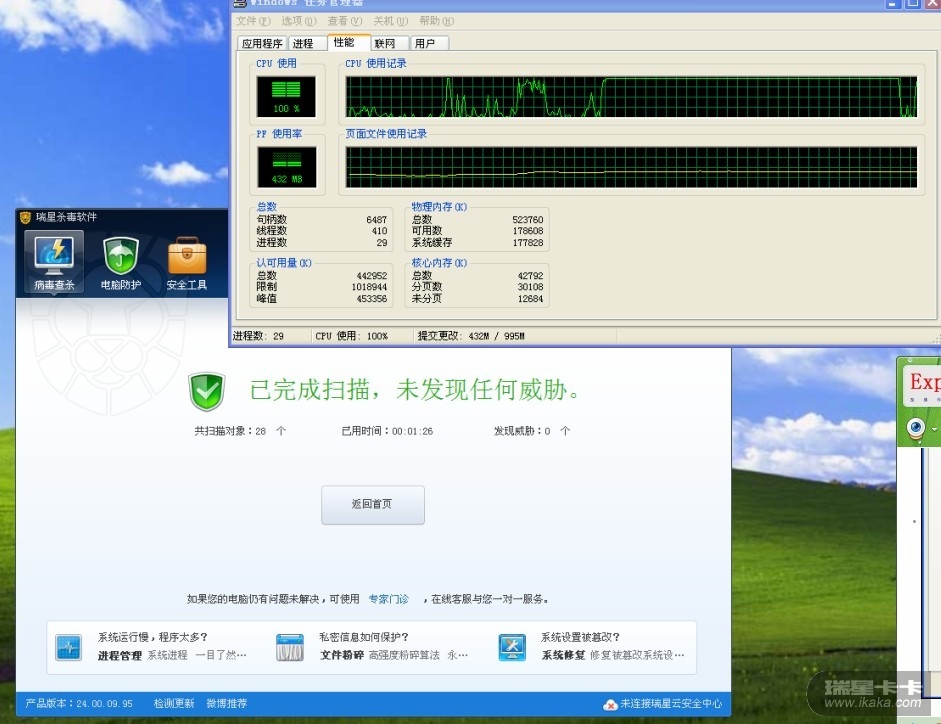Click 系统运行慢,程序太多? text
Screen dimensions: 941x724
[153, 637]
